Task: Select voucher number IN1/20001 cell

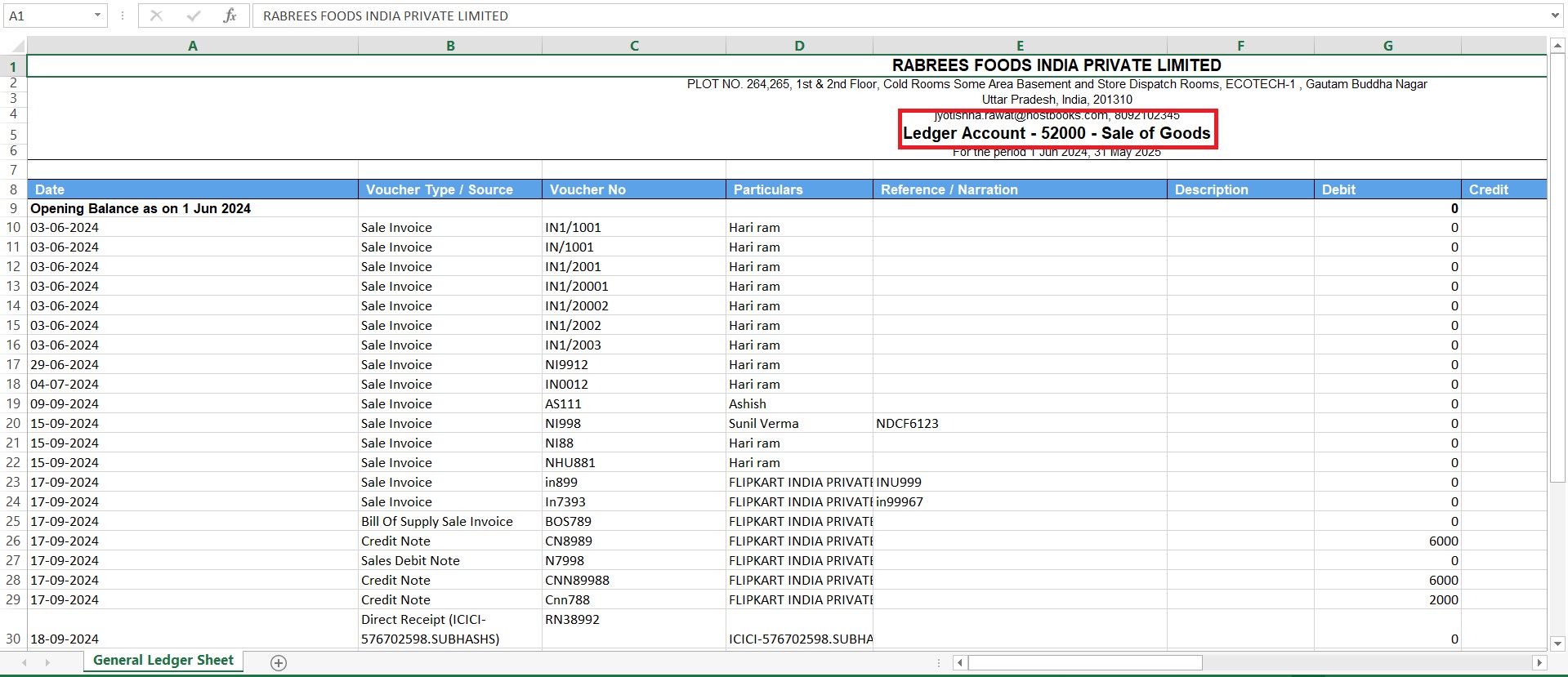Action: 634,286
